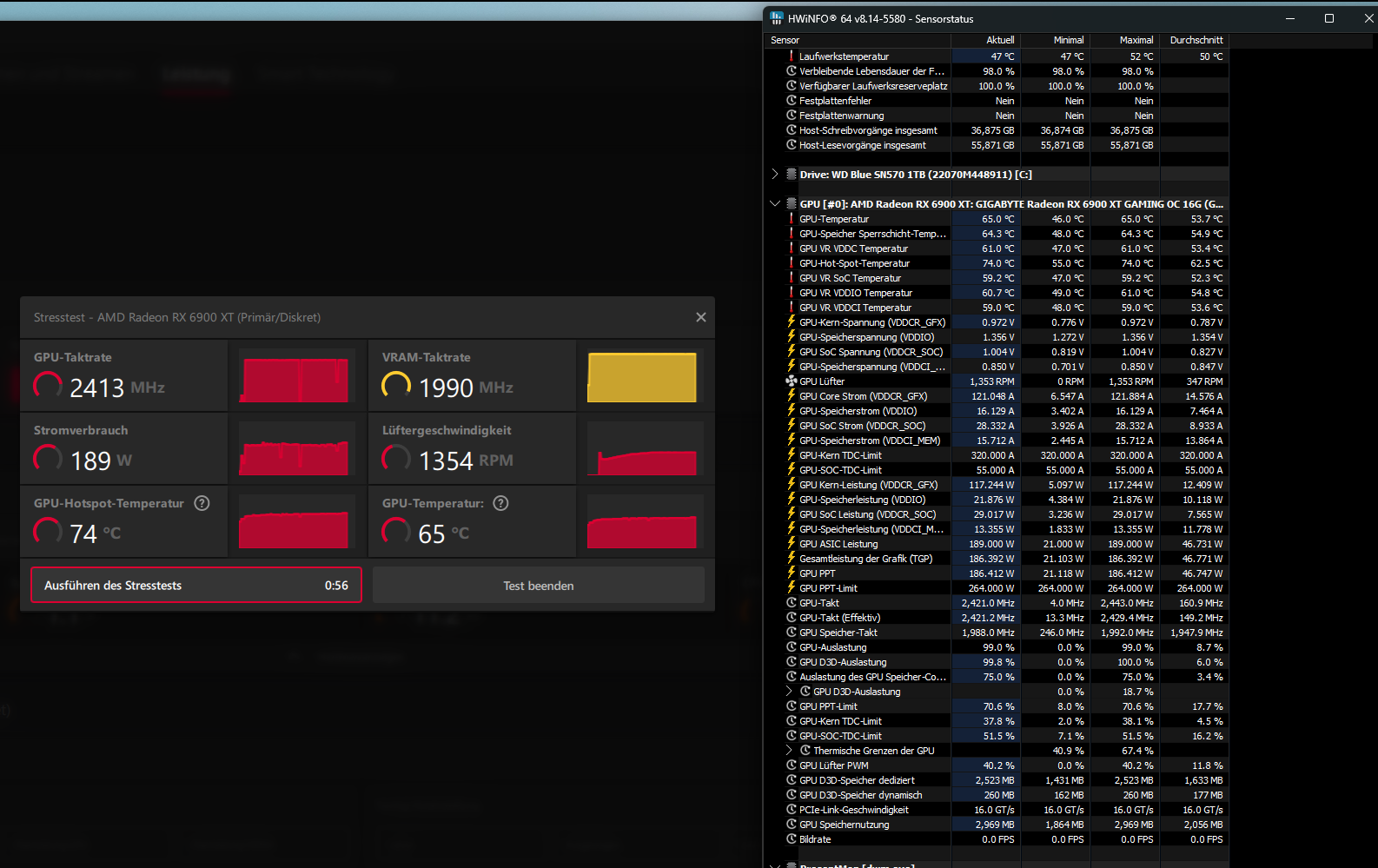The height and width of the screenshot is (868, 1378).
Task: Click the Sensor column header
Action: [x=858, y=40]
